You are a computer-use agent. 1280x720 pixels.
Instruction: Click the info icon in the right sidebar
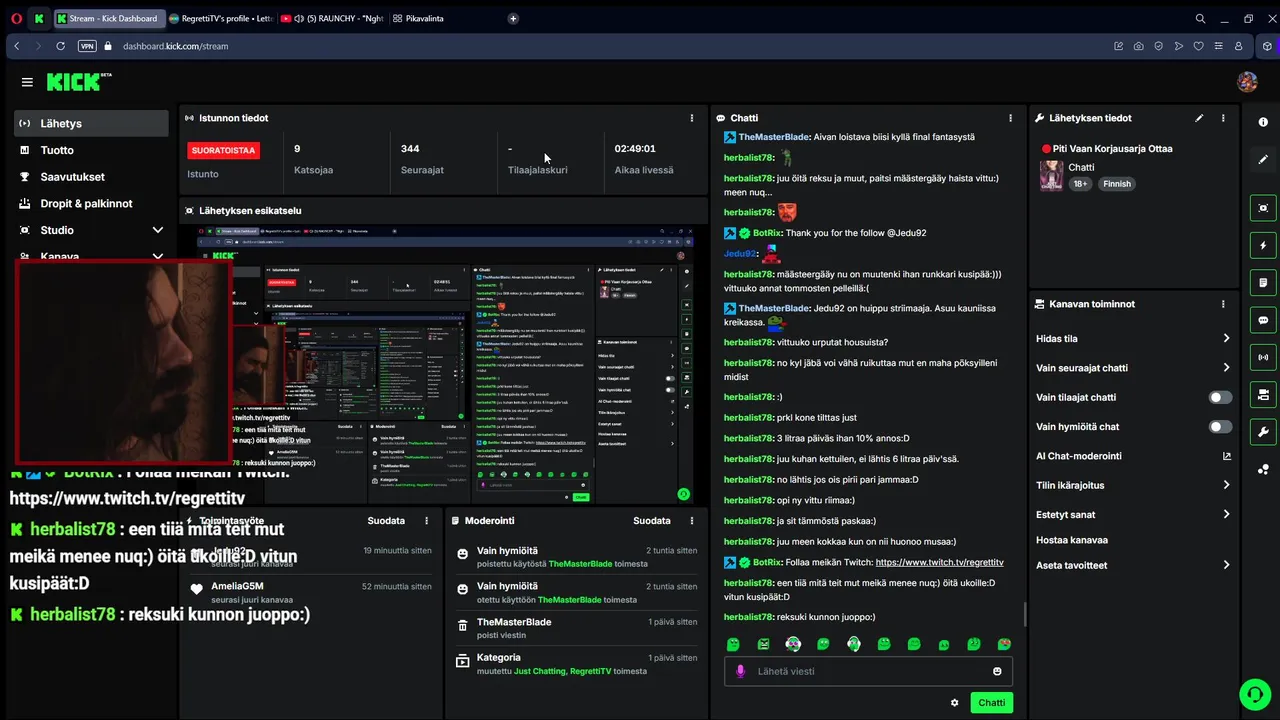pyautogui.click(x=1263, y=122)
